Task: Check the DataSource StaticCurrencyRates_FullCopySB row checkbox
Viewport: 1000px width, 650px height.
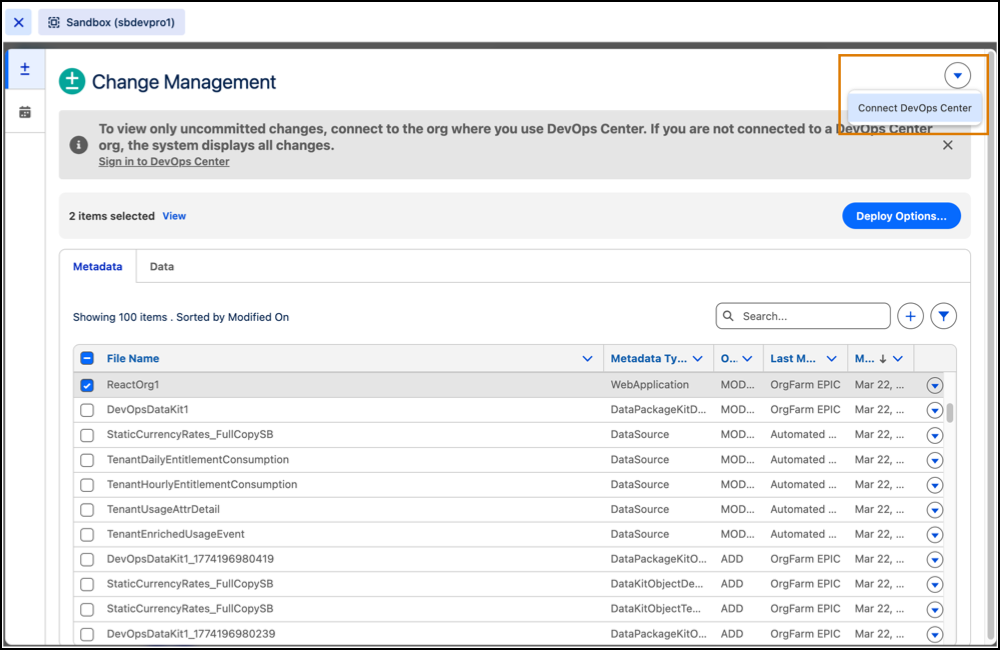Action: 87,435
